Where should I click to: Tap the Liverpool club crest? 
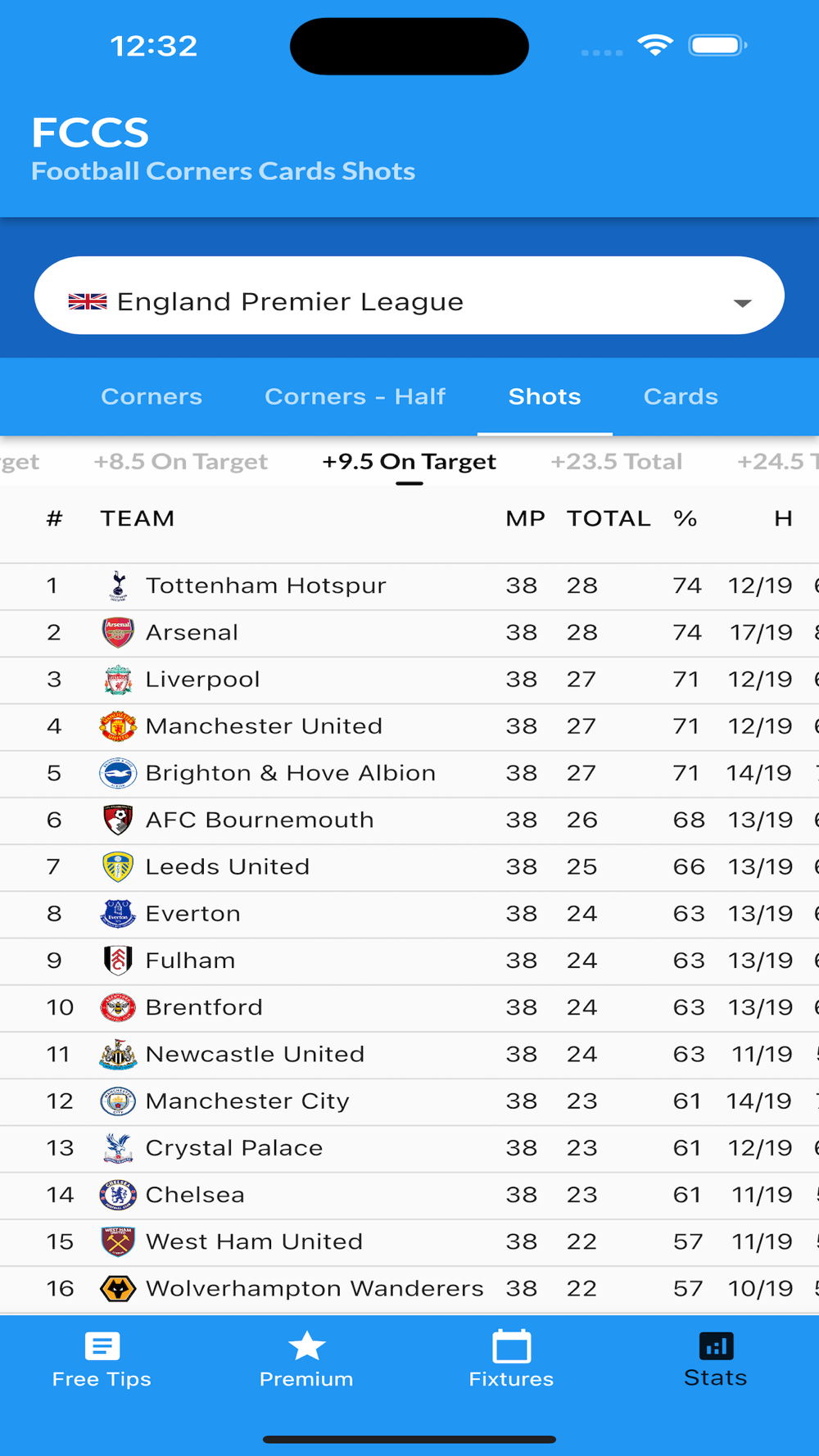[118, 680]
